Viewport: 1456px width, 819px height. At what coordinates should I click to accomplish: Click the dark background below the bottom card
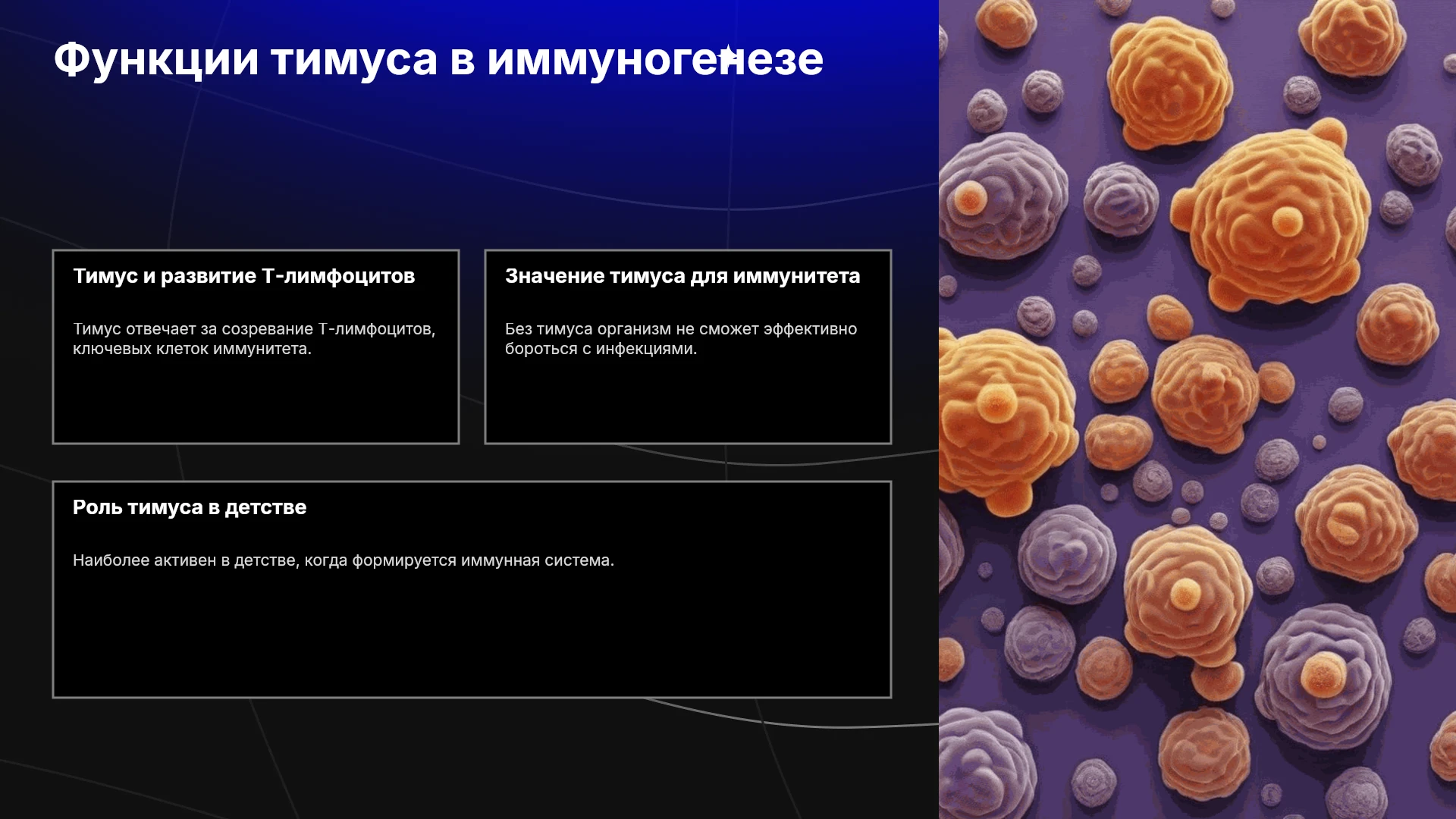(x=470, y=758)
